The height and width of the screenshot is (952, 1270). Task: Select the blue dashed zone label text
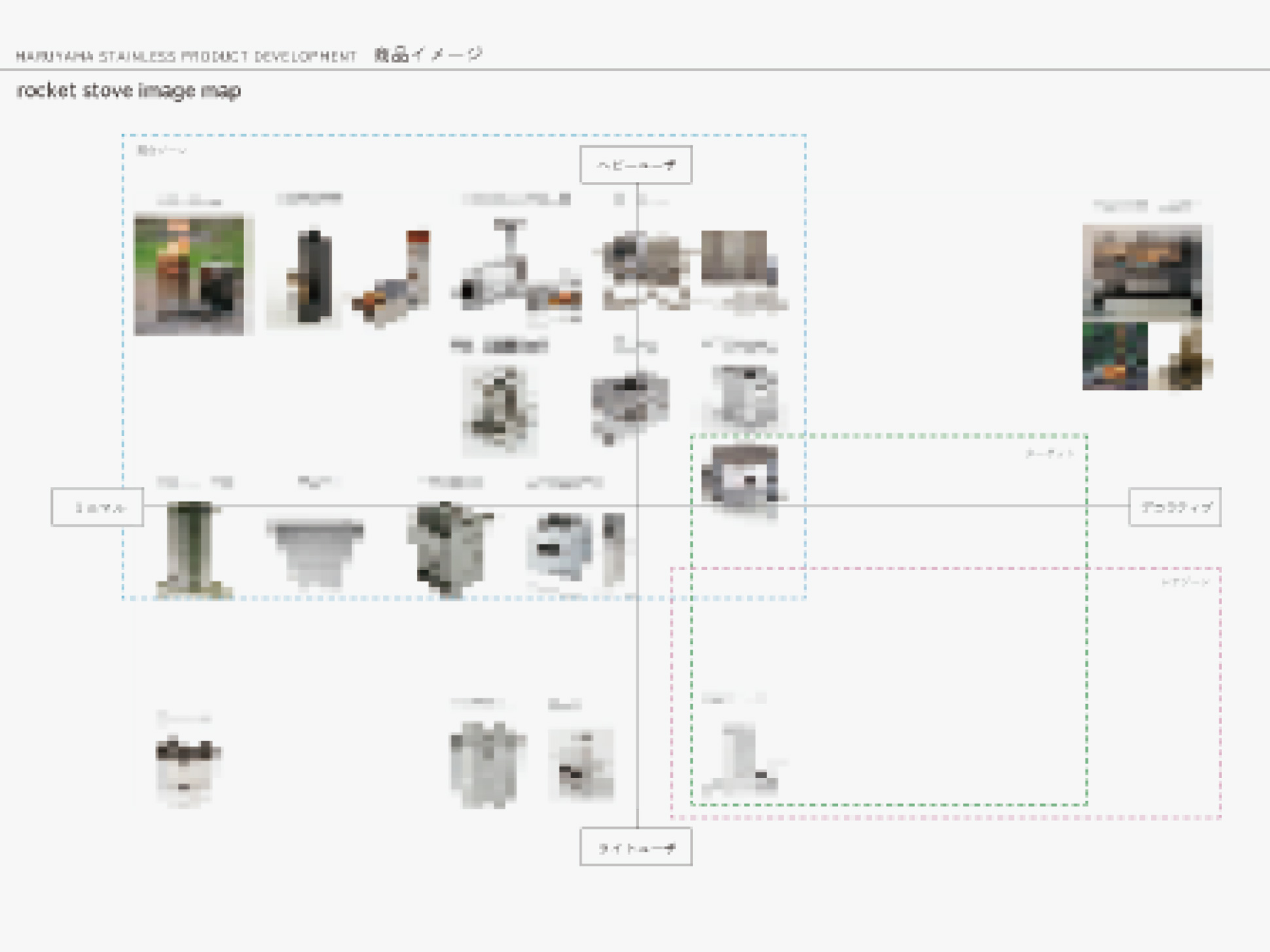click(161, 150)
